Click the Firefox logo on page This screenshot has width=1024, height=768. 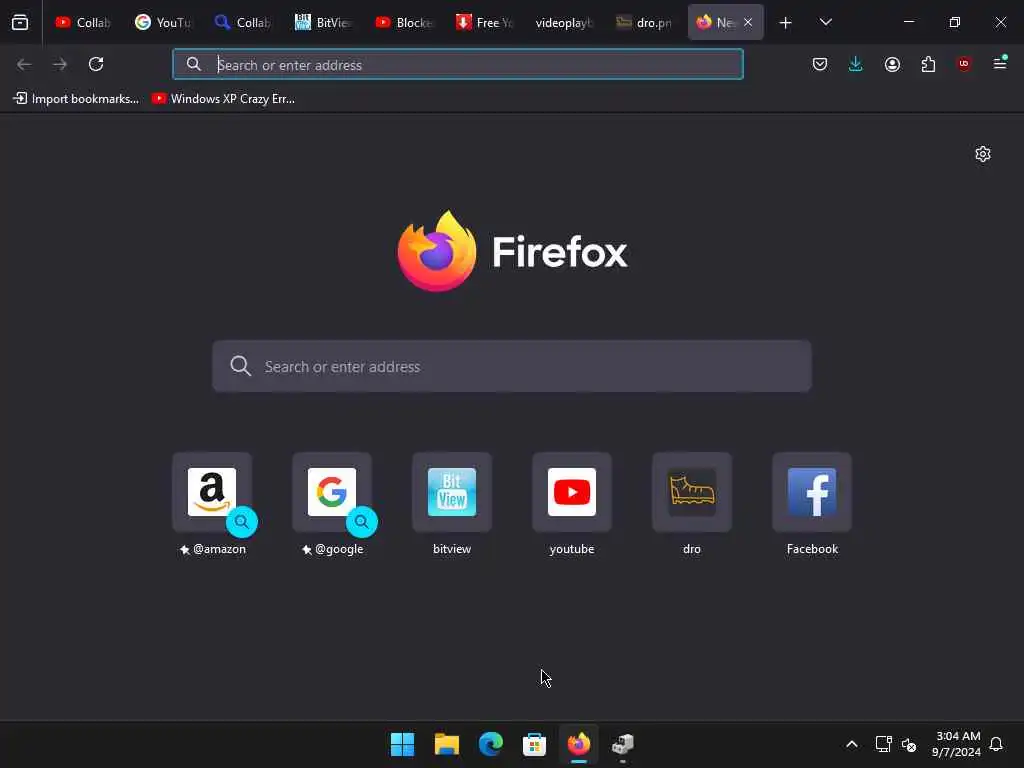point(513,251)
